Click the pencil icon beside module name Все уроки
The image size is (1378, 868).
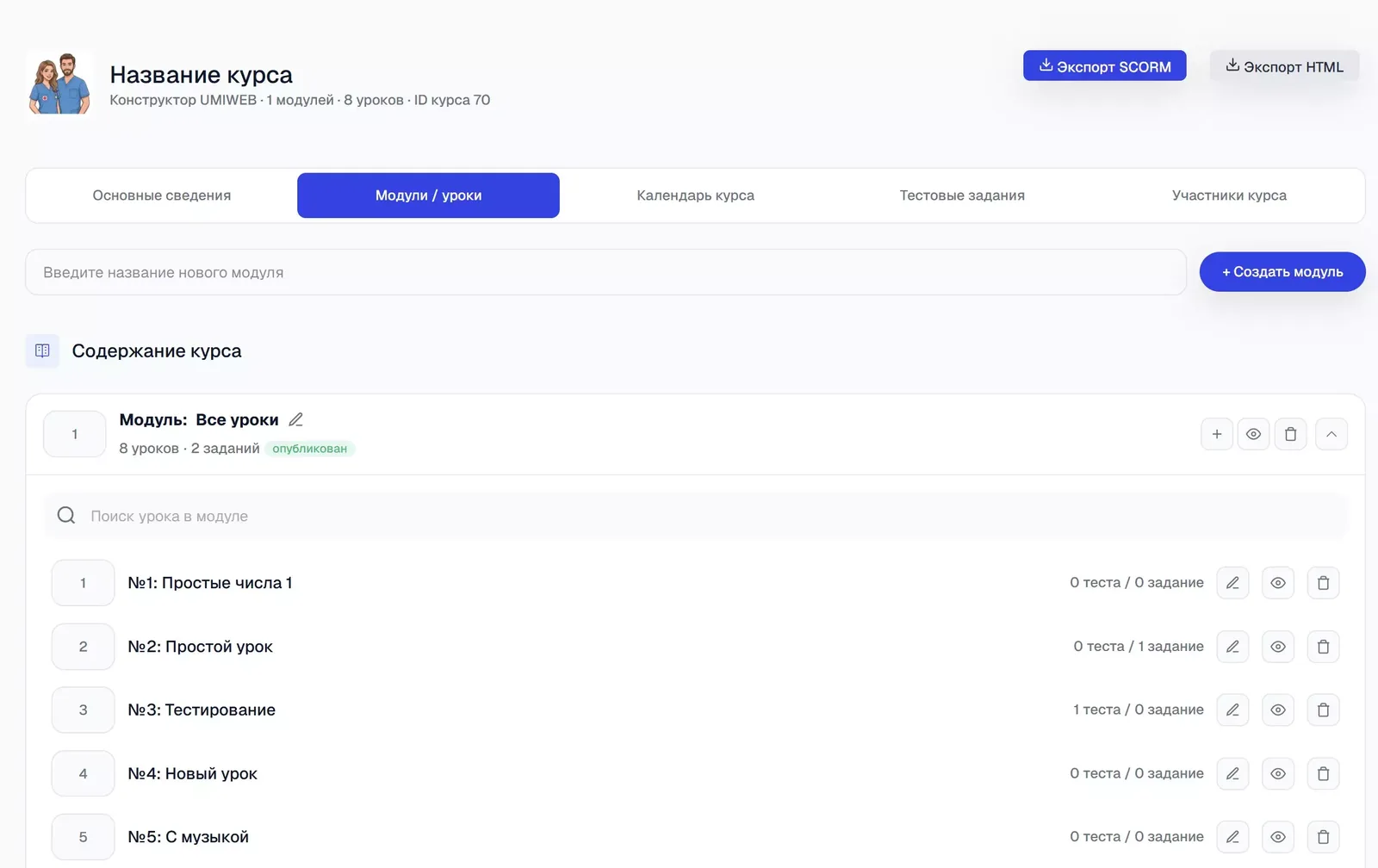pos(295,419)
